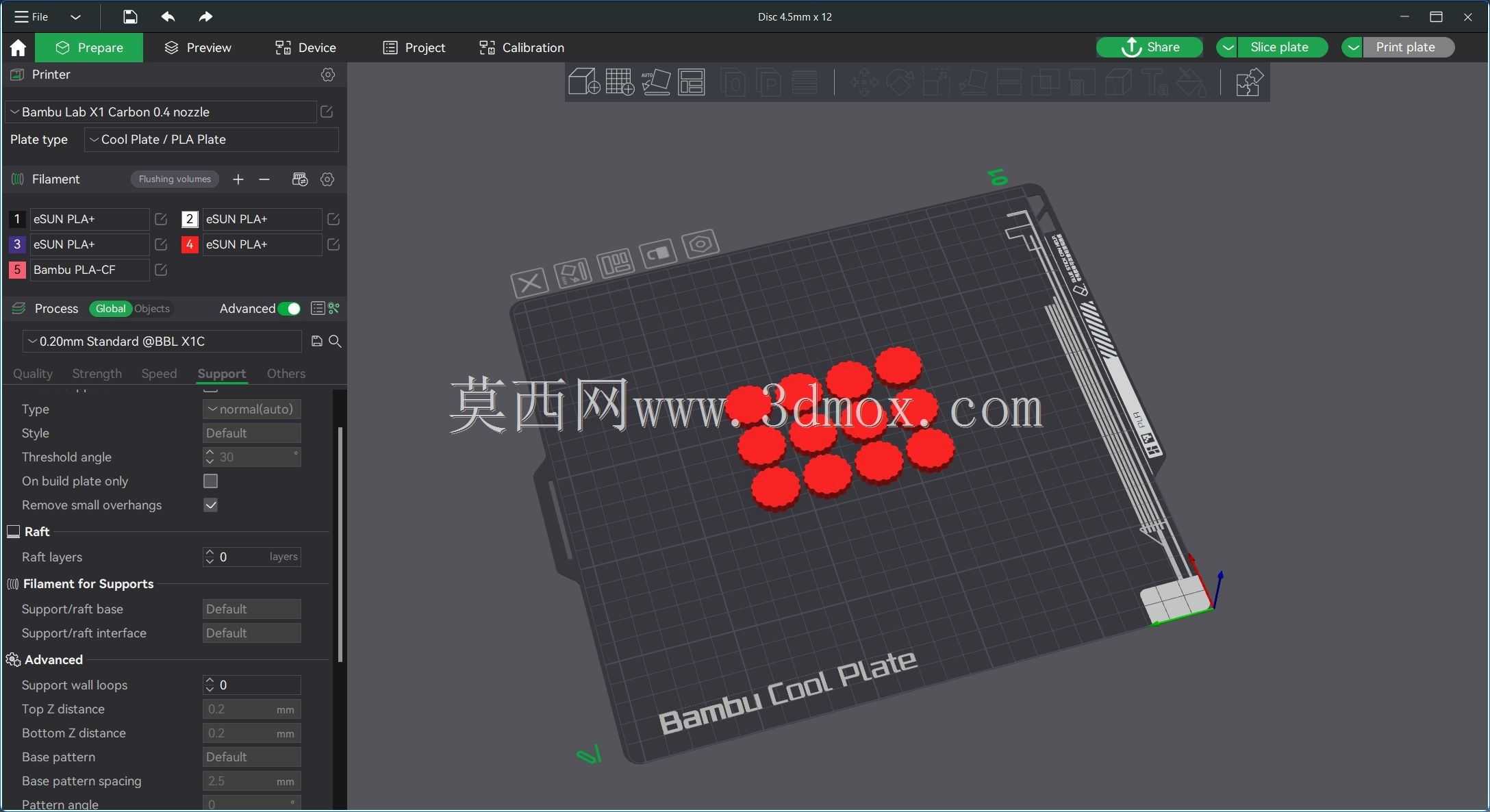Image resolution: width=1490 pixels, height=812 pixels.
Task: Open the Calibration tab
Action: point(522,47)
